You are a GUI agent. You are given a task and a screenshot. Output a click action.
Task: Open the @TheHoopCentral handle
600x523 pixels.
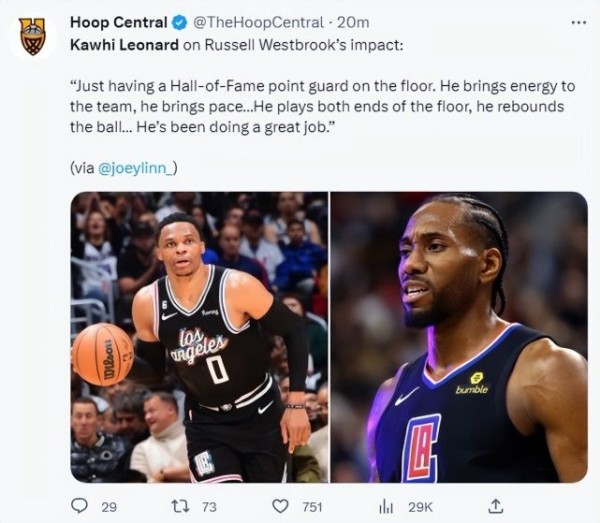pos(258,23)
